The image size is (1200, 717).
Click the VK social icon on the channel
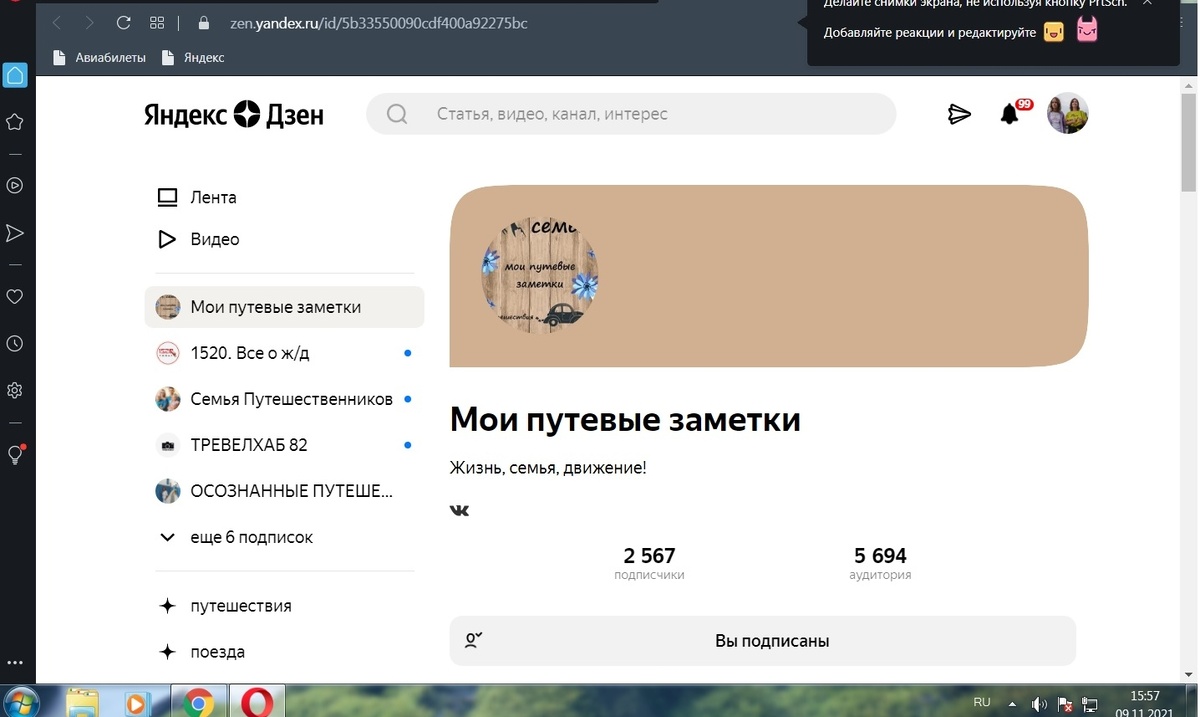pyautogui.click(x=459, y=510)
